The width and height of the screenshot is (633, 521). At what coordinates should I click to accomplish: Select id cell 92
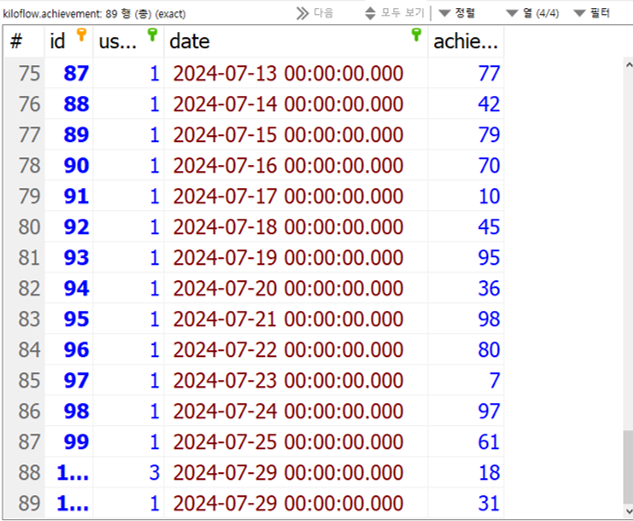69,227
